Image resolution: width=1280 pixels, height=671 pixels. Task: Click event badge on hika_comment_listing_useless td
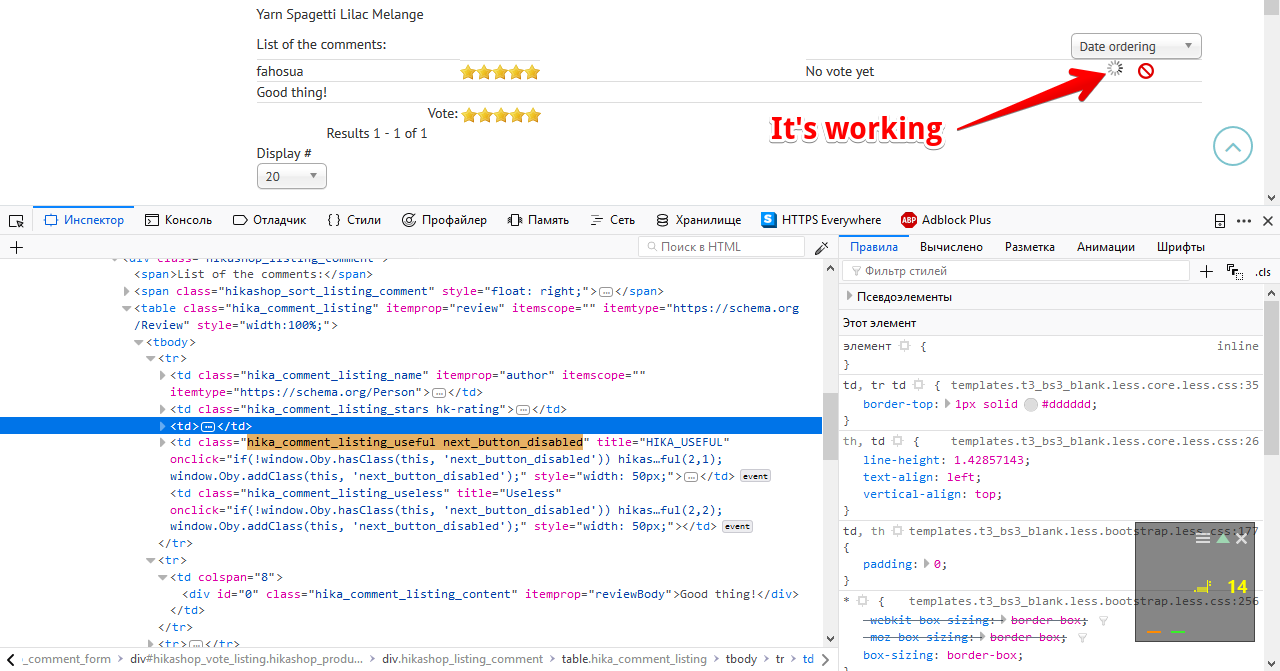click(x=737, y=526)
